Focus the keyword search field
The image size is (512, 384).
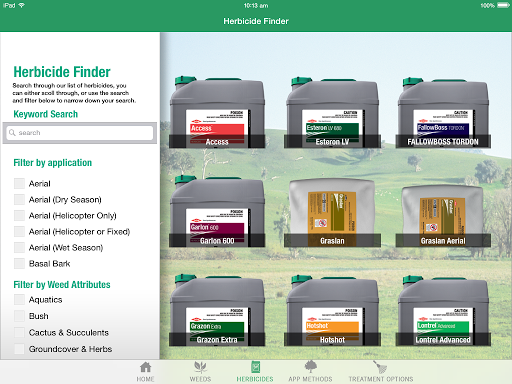[80, 133]
